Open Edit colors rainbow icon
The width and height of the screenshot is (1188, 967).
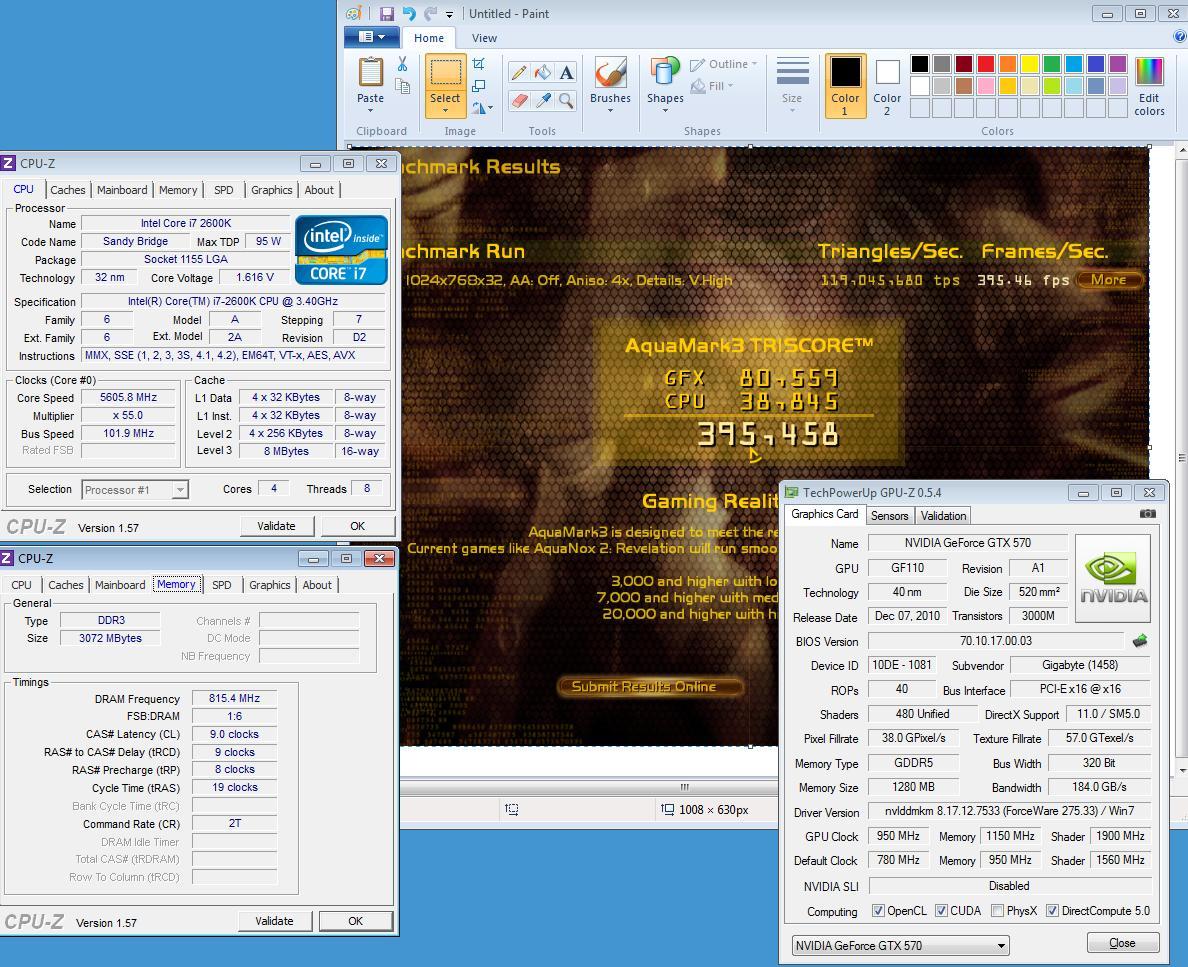tap(1149, 73)
